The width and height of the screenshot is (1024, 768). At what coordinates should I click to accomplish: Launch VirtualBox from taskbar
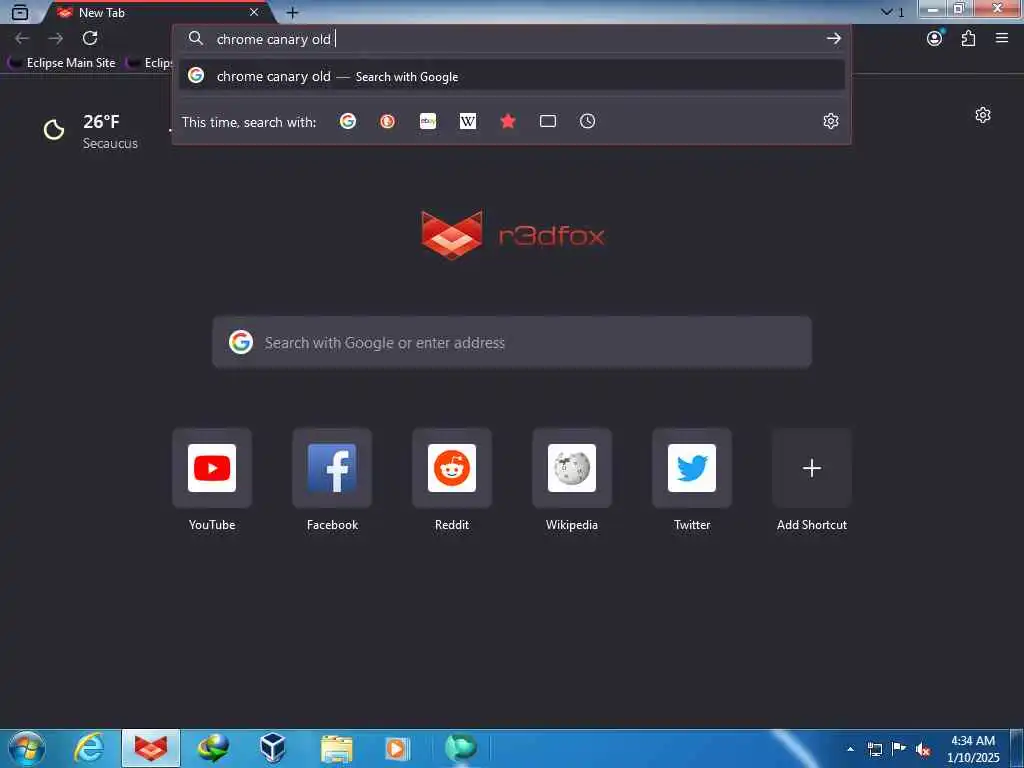point(272,748)
